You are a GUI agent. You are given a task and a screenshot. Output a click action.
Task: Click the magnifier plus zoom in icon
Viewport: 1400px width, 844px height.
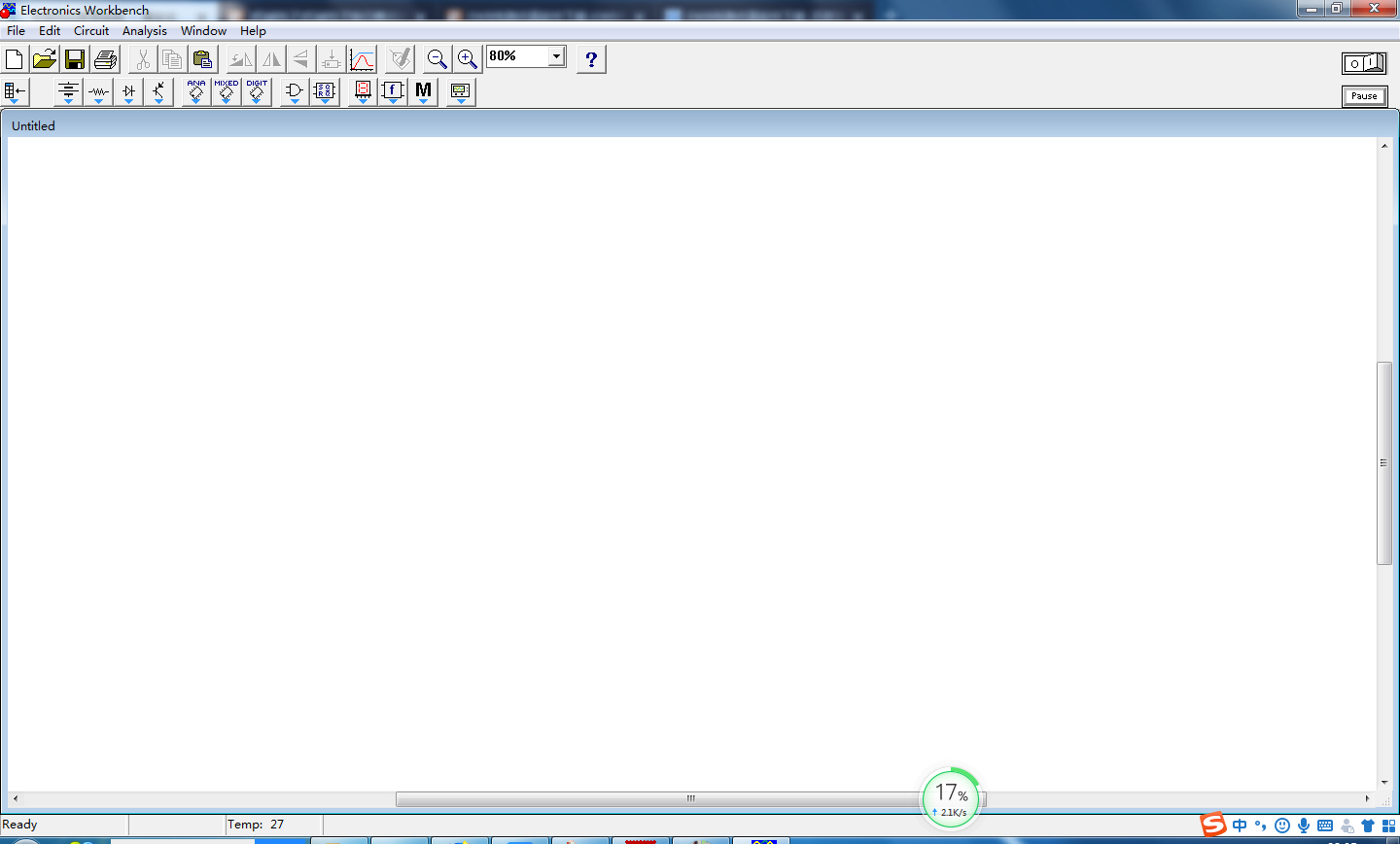(468, 59)
